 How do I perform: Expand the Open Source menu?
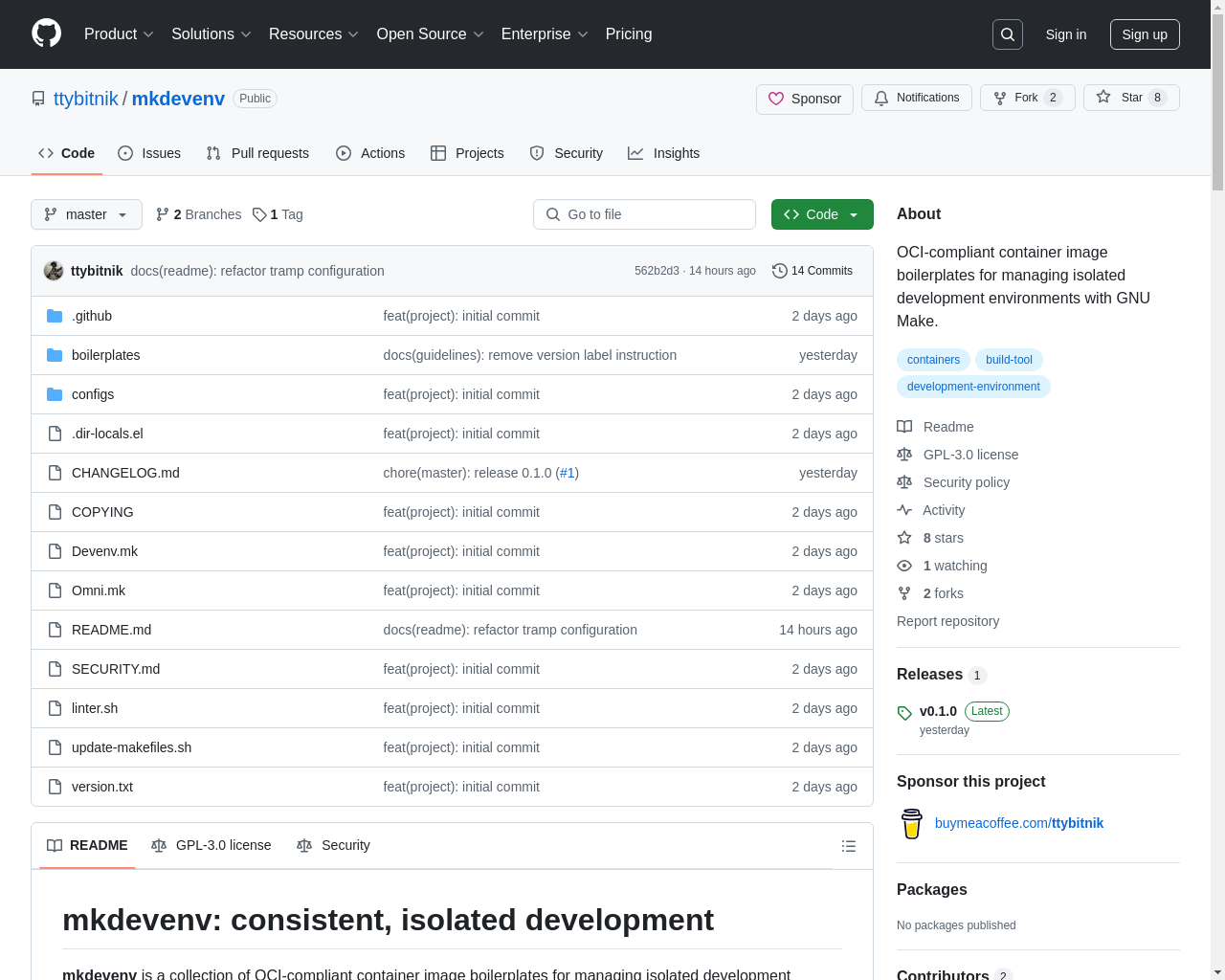tap(431, 34)
